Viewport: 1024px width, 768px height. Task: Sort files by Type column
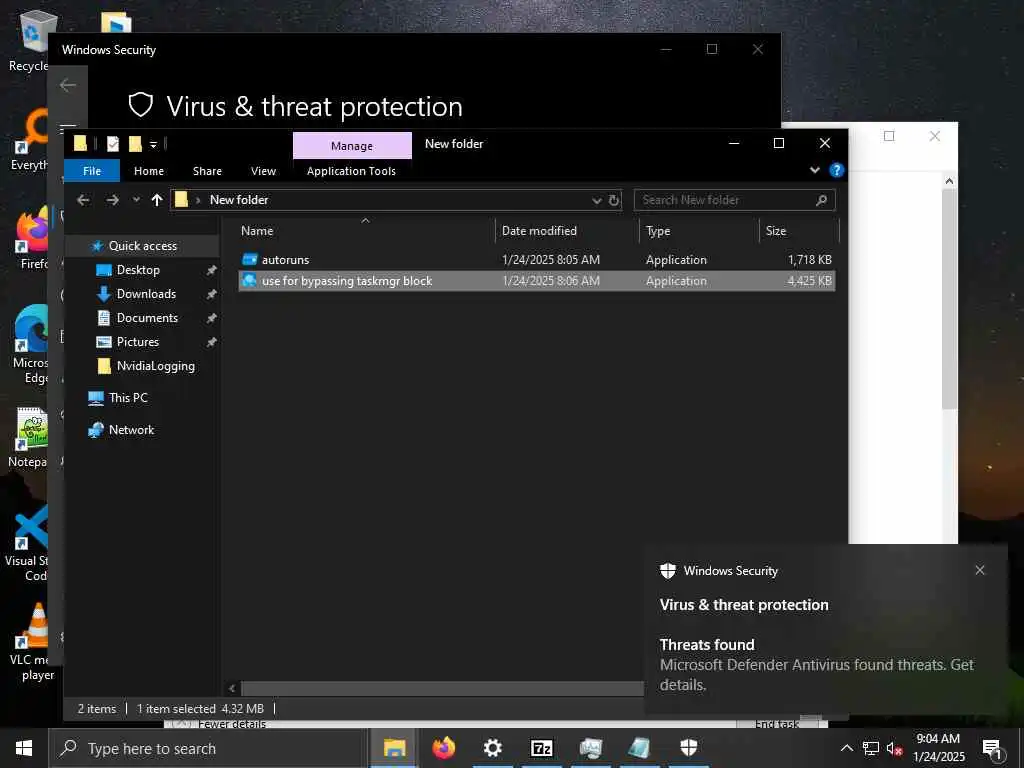(x=658, y=231)
